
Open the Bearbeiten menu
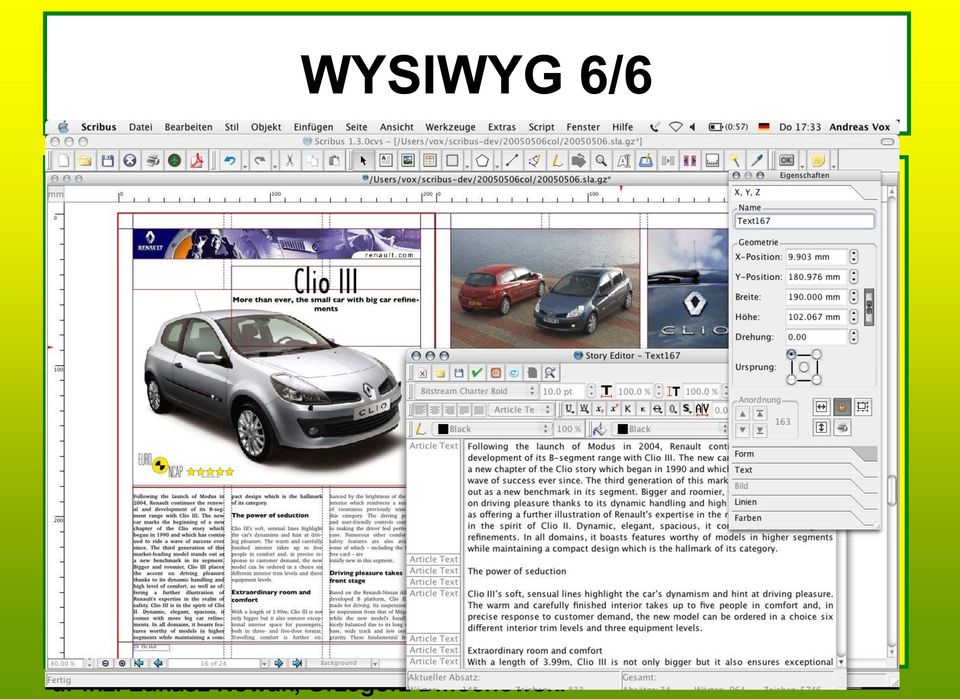[189, 127]
